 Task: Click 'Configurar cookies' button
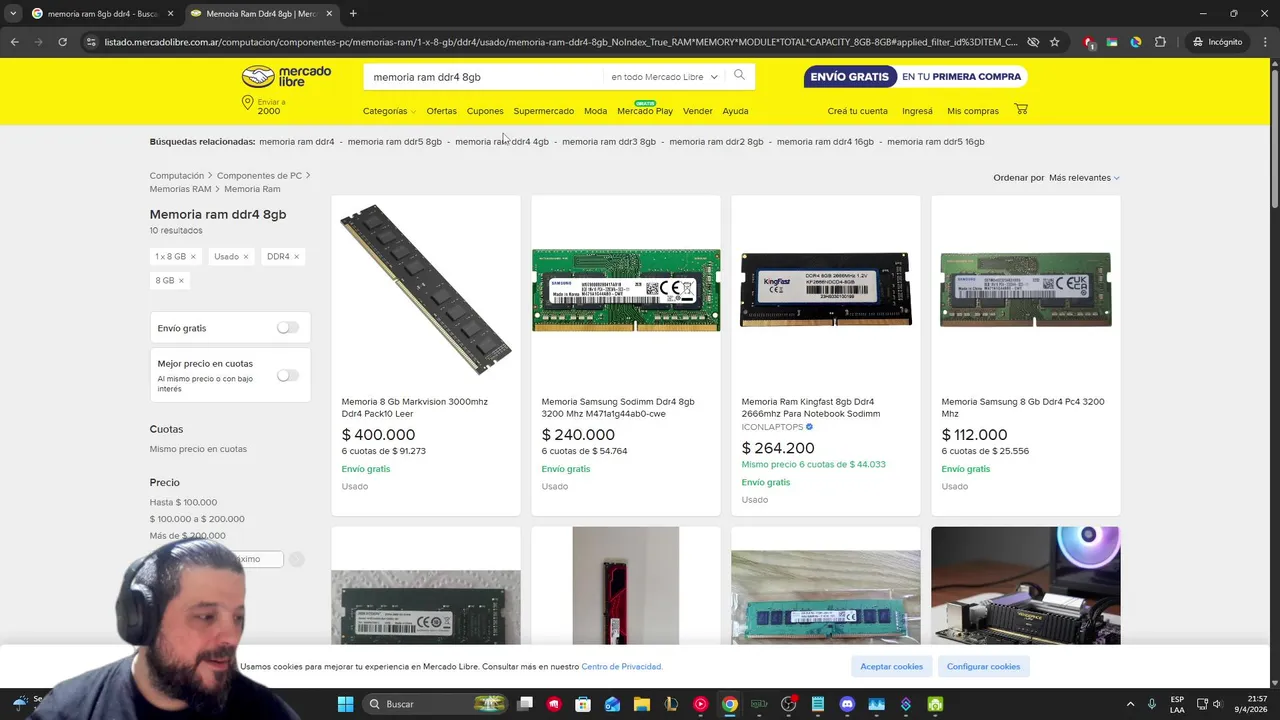pyautogui.click(x=984, y=666)
